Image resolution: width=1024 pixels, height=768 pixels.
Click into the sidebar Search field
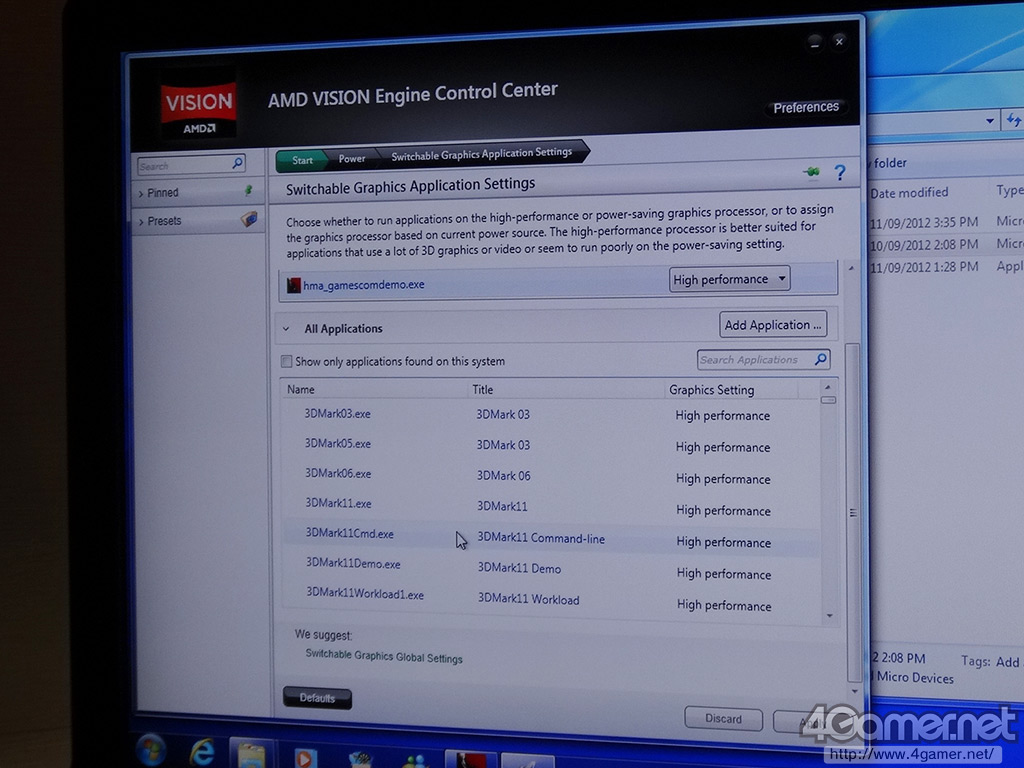coord(184,165)
